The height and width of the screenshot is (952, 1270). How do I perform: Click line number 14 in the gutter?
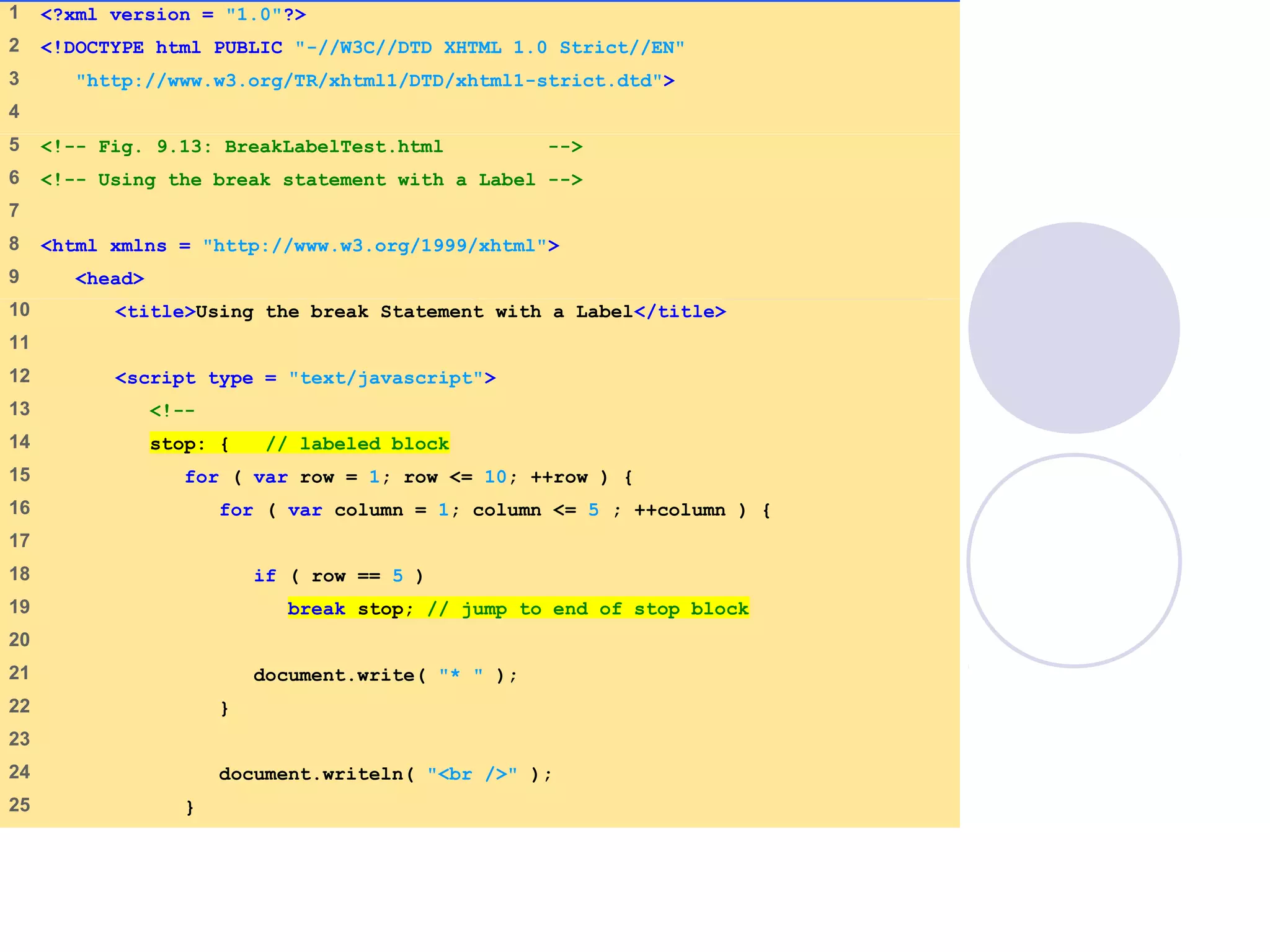(x=20, y=442)
